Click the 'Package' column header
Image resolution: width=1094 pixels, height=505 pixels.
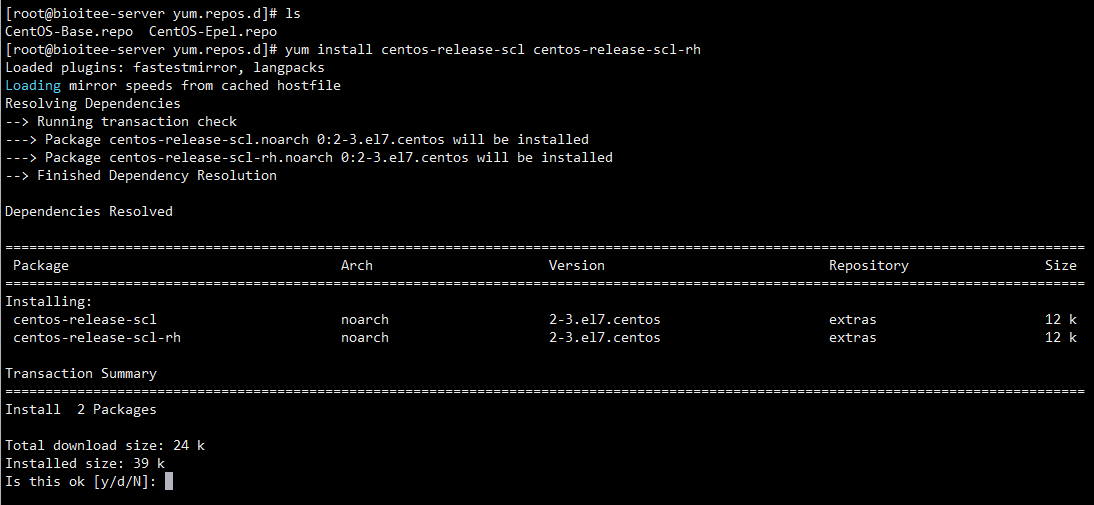click(40, 266)
